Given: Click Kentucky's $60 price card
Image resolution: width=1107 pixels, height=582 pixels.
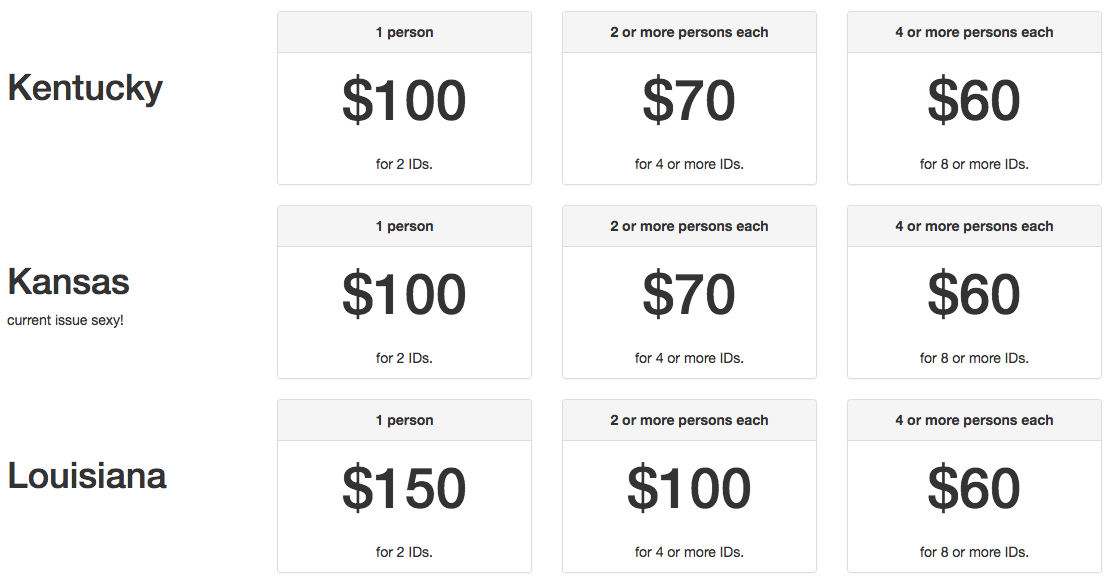Looking at the screenshot, I should click(x=974, y=100).
